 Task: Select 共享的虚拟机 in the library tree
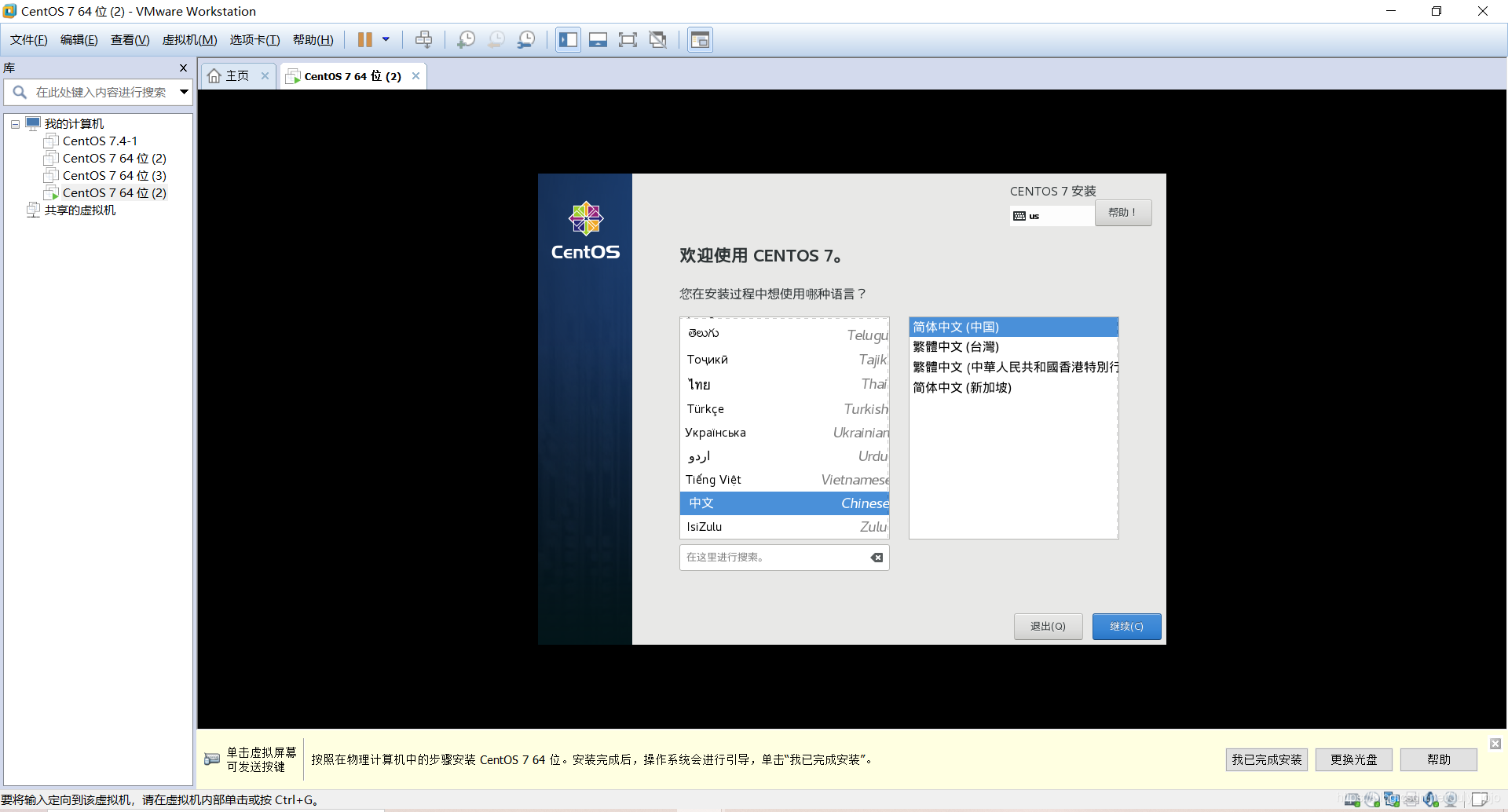[79, 210]
